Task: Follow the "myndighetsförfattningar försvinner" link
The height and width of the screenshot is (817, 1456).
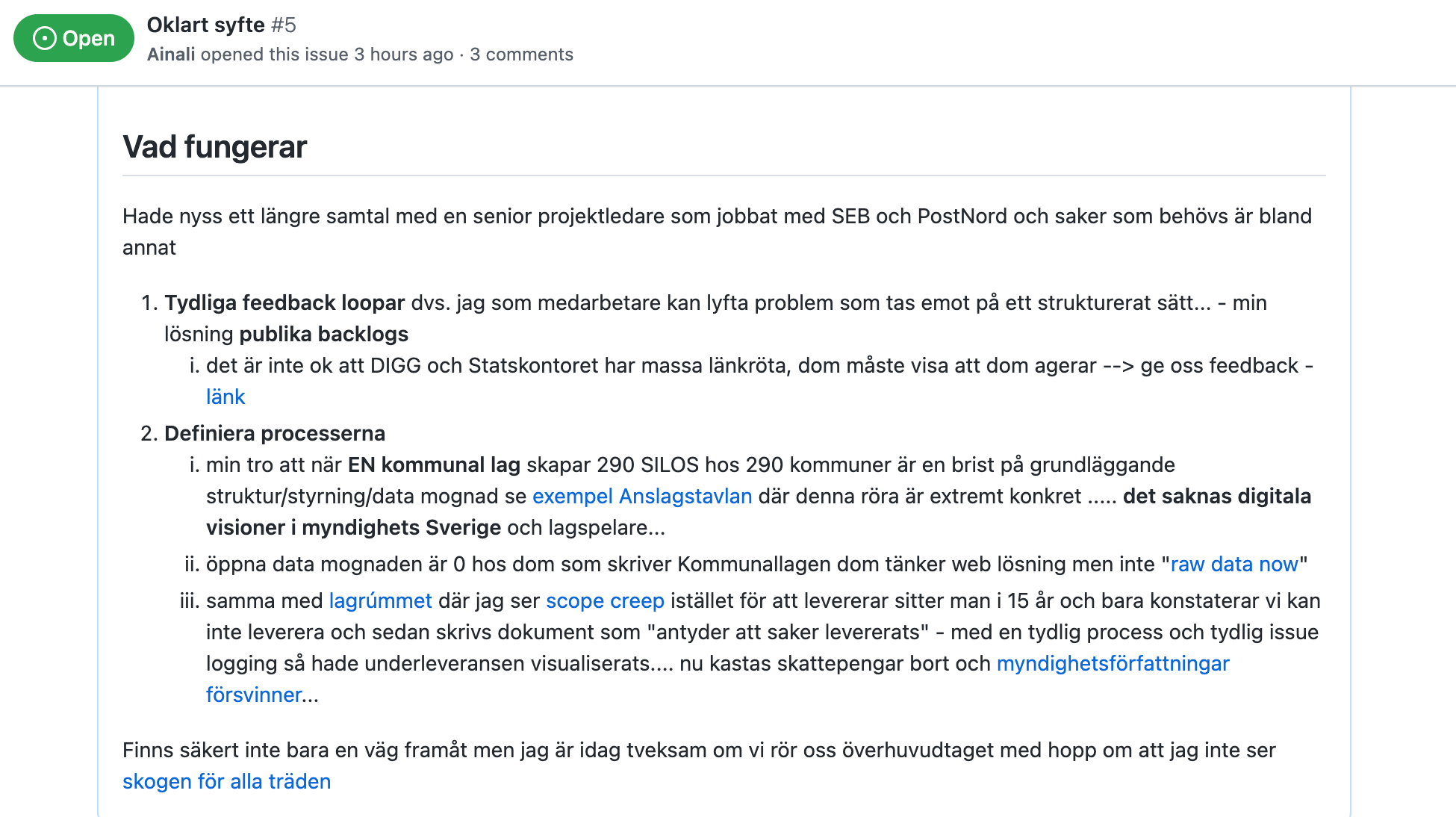Action: coord(1113,663)
